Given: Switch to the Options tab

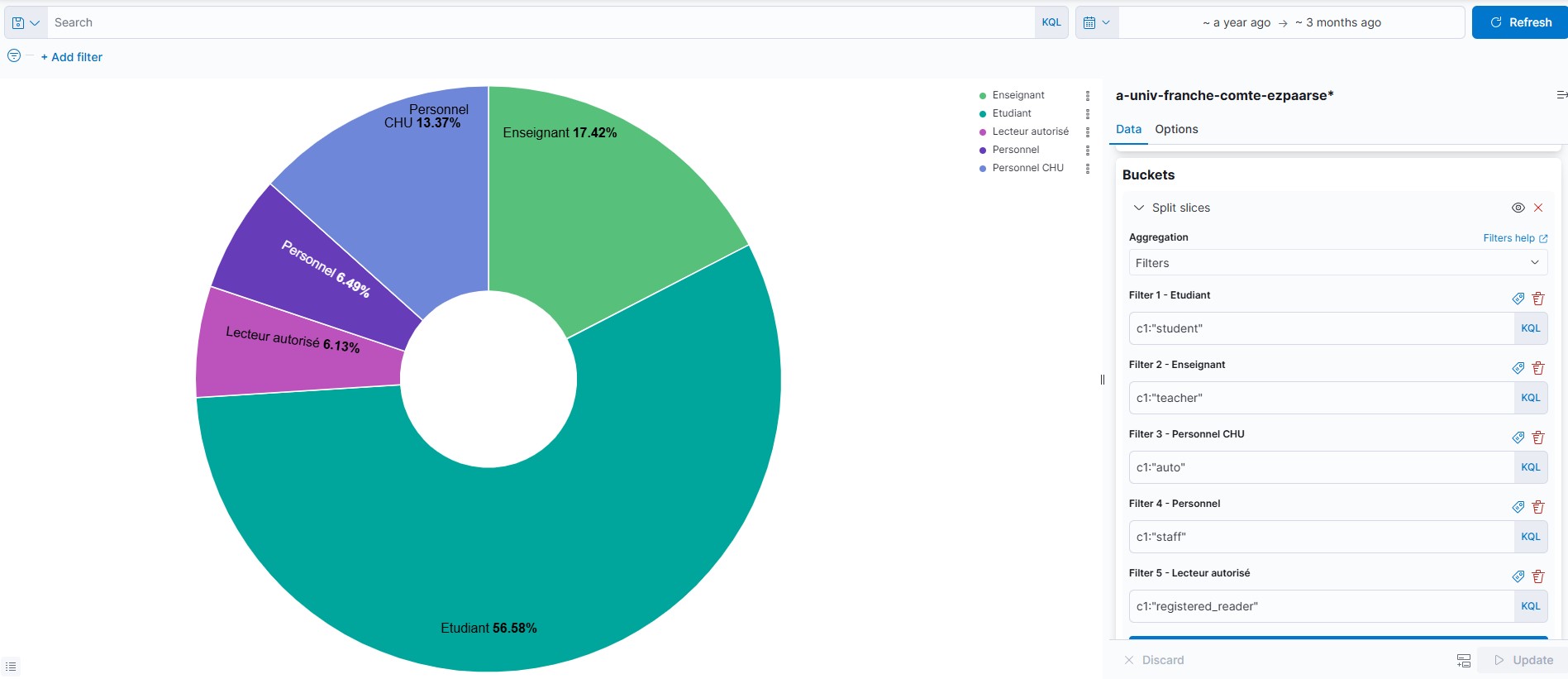Looking at the screenshot, I should tap(1176, 129).
